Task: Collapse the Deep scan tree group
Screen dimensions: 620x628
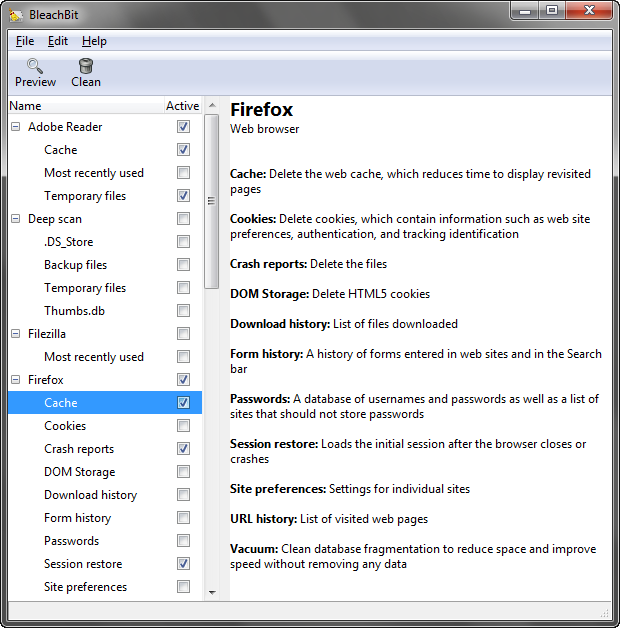Action: tap(16, 219)
